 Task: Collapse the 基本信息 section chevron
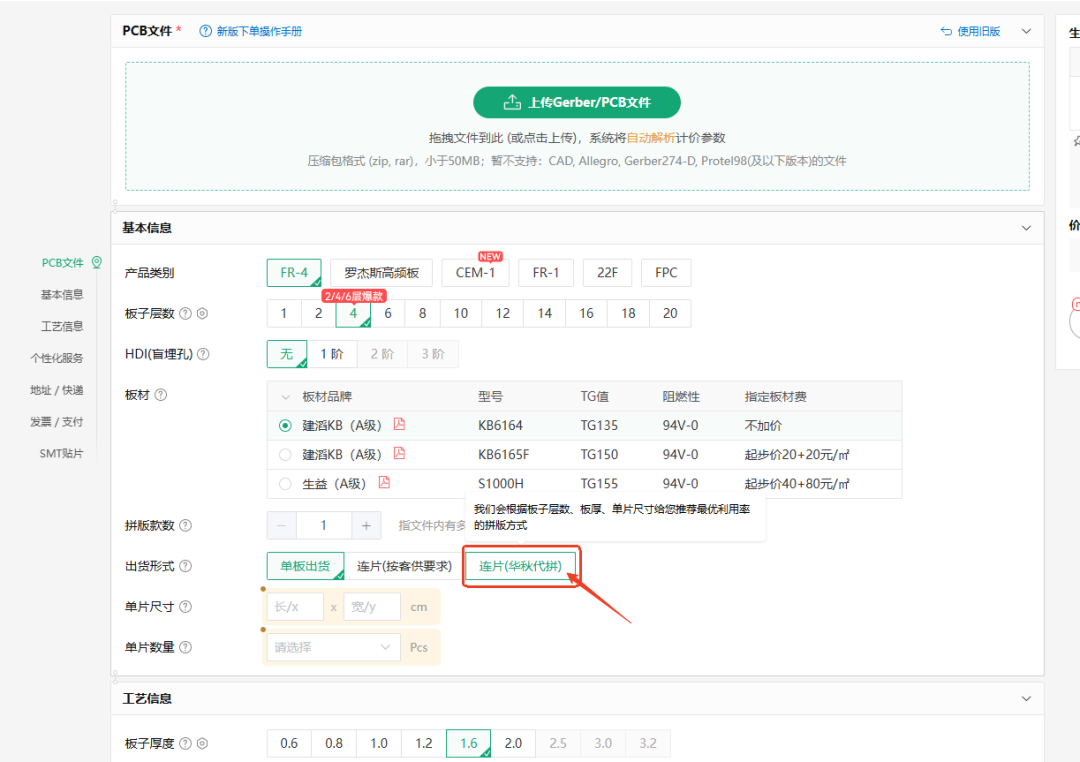[1026, 228]
